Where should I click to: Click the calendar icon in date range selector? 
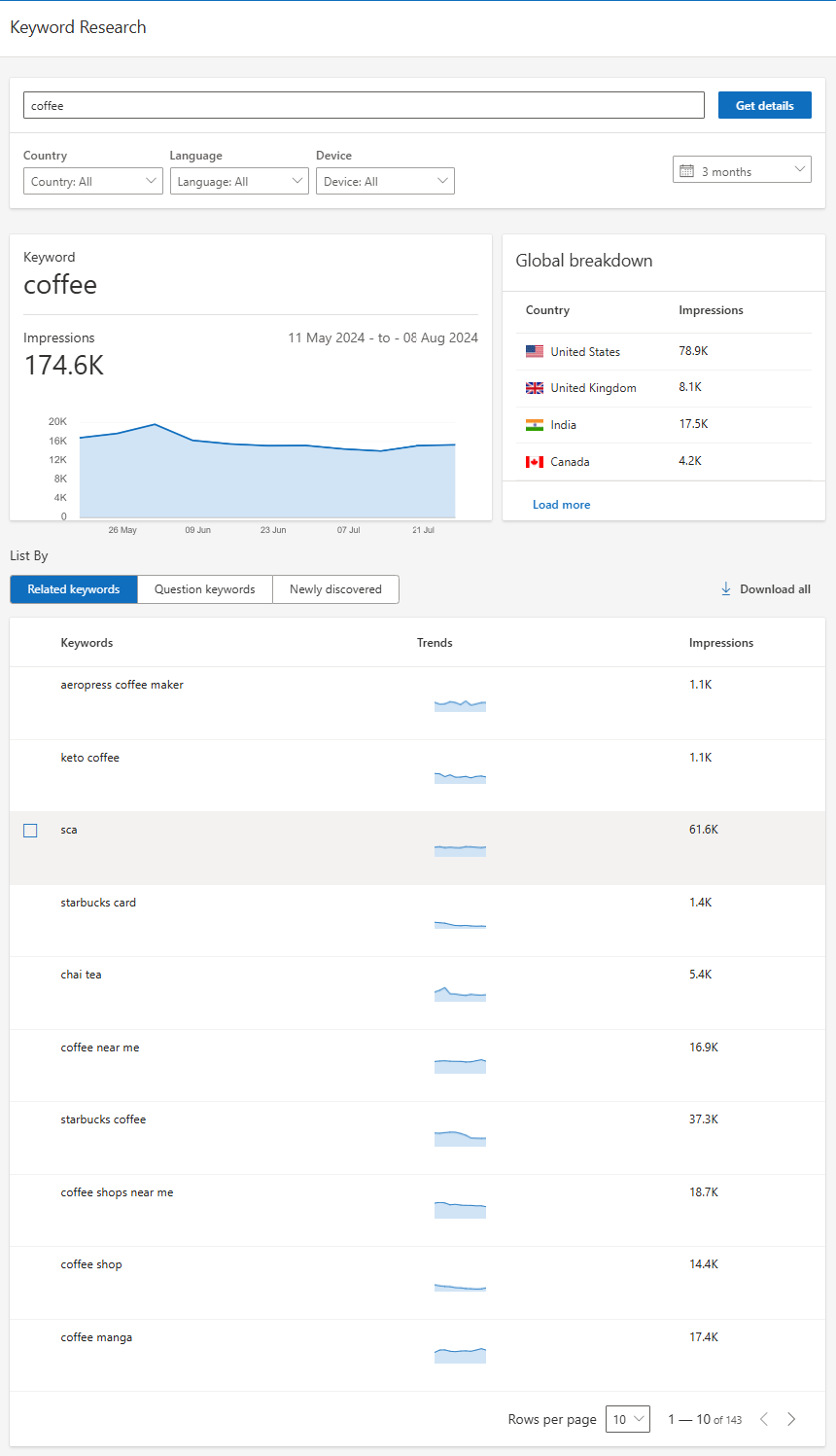coord(686,171)
